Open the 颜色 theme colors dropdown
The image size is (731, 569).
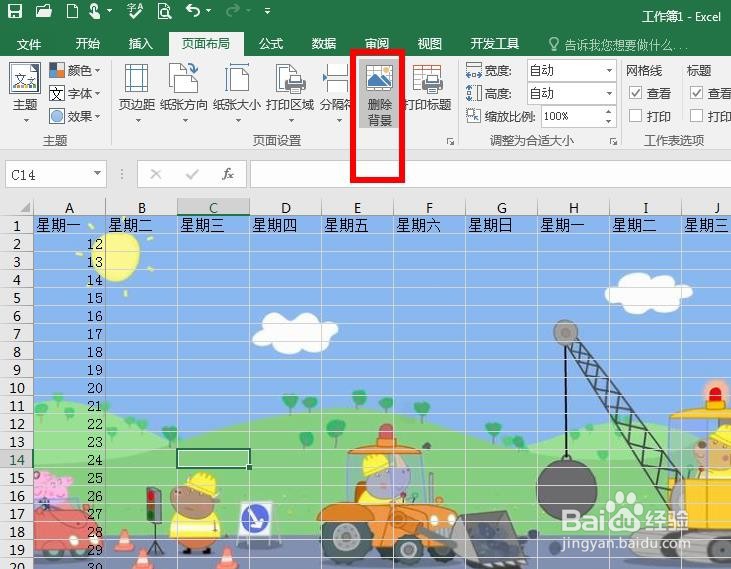(x=75, y=70)
